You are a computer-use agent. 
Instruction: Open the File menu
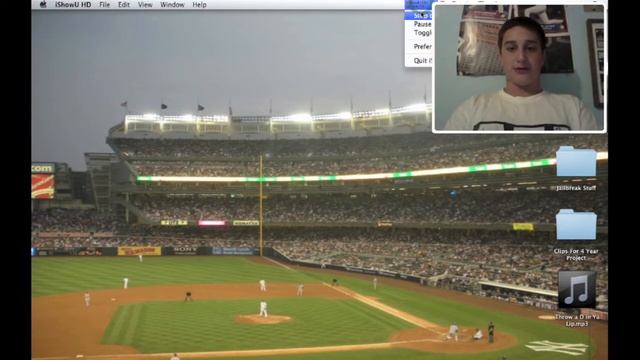pos(104,5)
